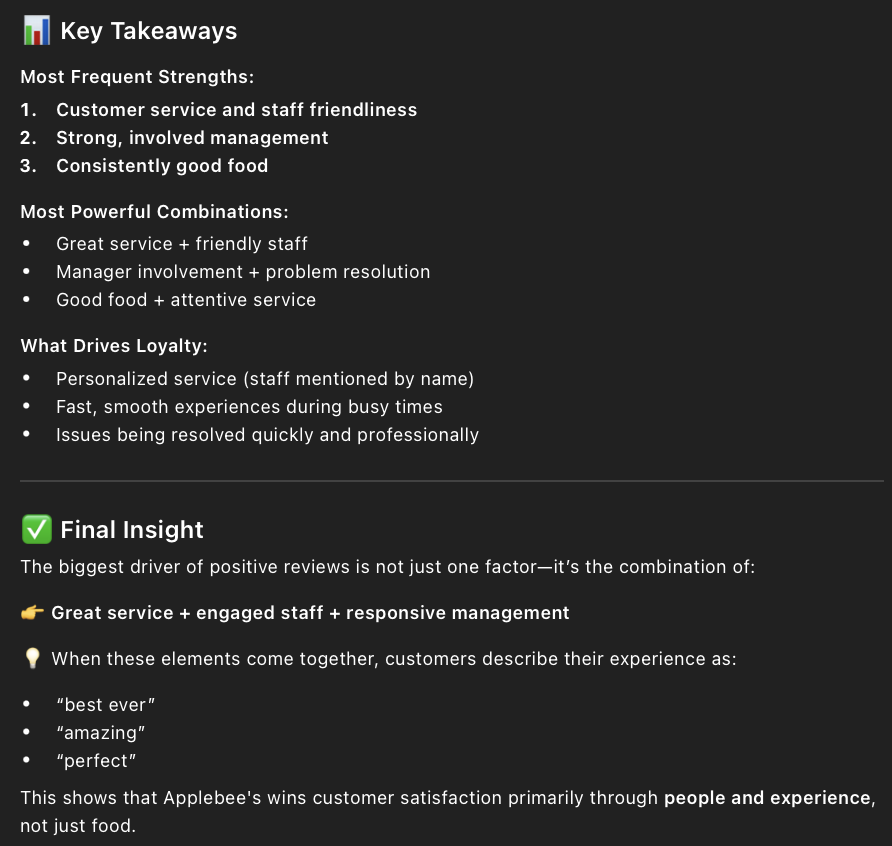The image size is (892, 846).
Task: Click the green checkmark emoji beside Final Insight
Action: (x=36, y=530)
